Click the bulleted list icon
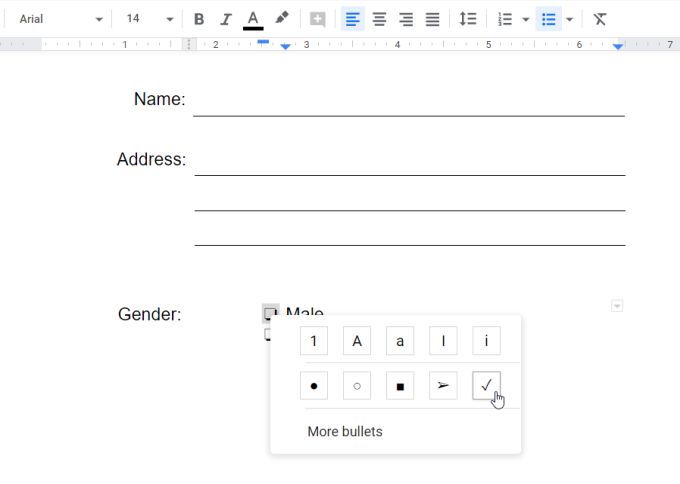 pos(548,19)
